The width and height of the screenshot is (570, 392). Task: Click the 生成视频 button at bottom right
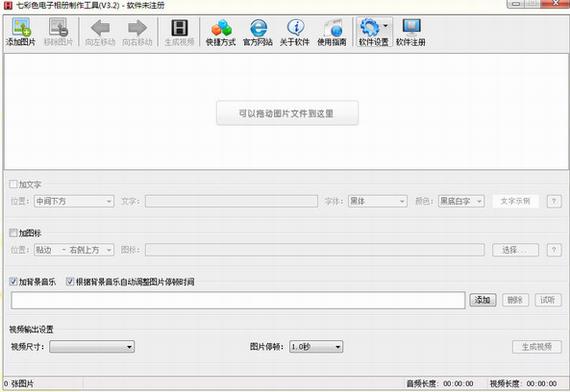pos(537,347)
